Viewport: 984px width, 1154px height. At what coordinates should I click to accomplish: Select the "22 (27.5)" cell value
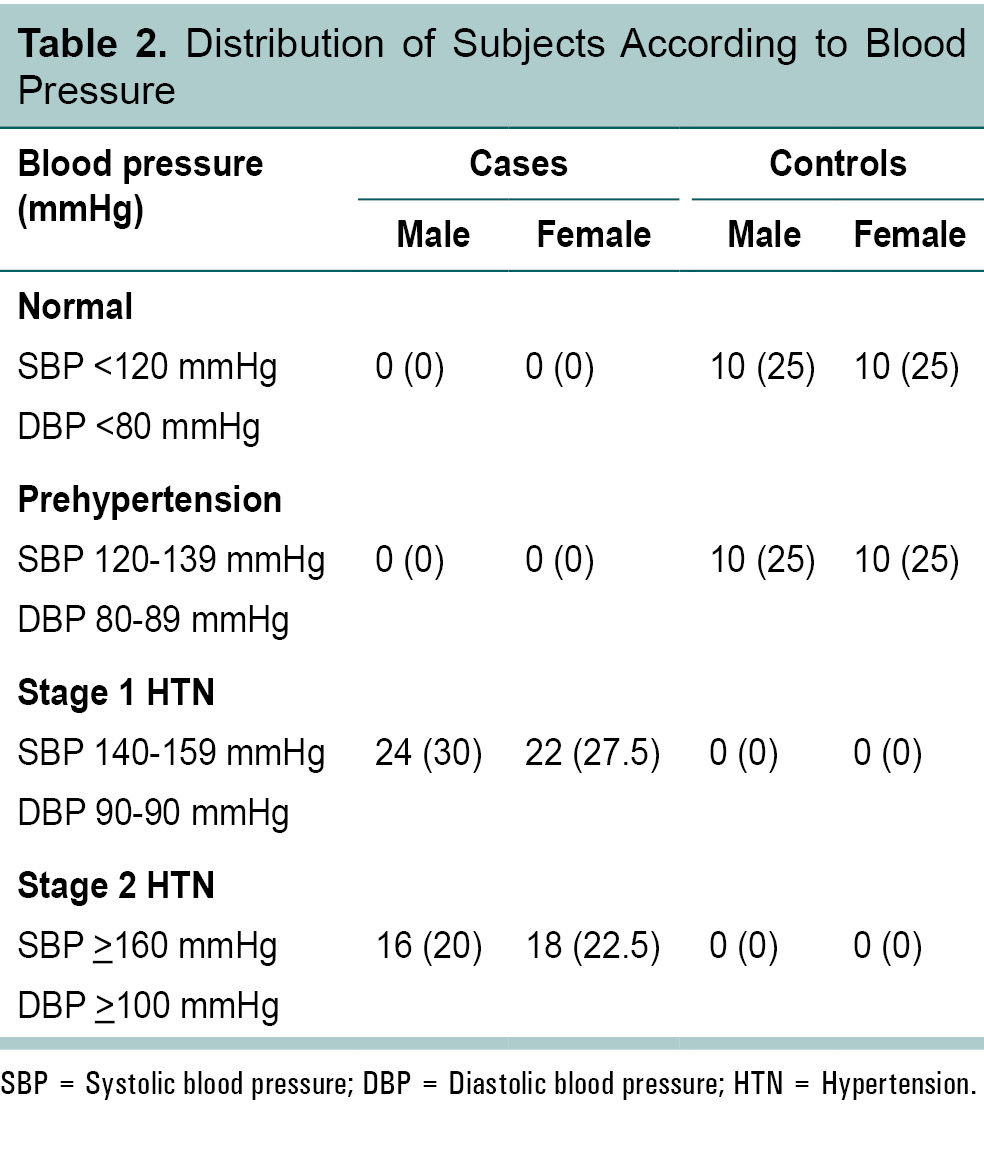592,754
